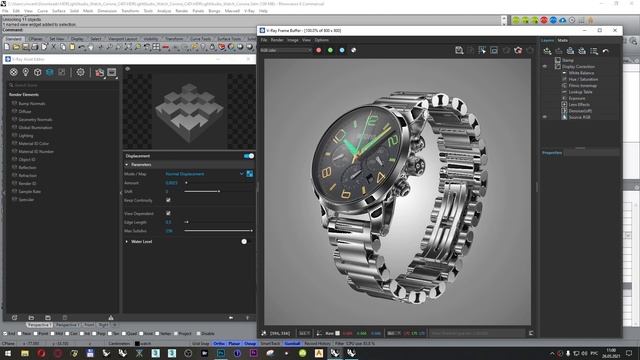Click the region render icon in Frame Buffer

[494, 50]
